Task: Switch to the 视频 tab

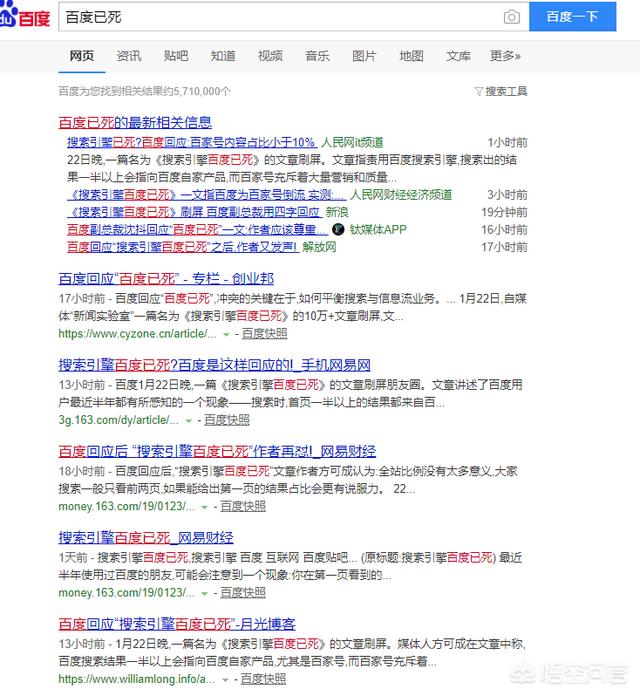Action: (x=270, y=56)
